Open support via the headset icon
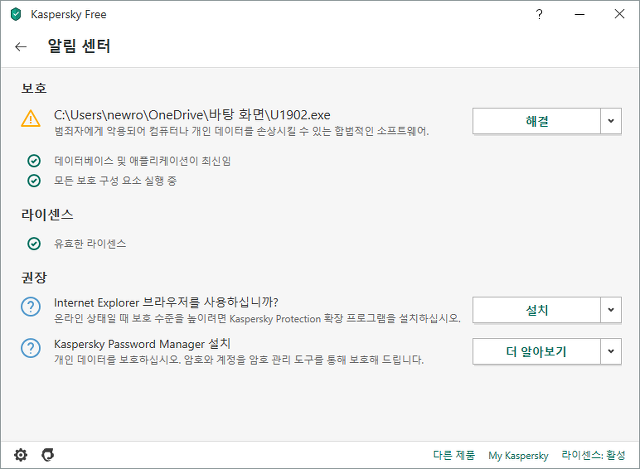 click(x=48, y=455)
